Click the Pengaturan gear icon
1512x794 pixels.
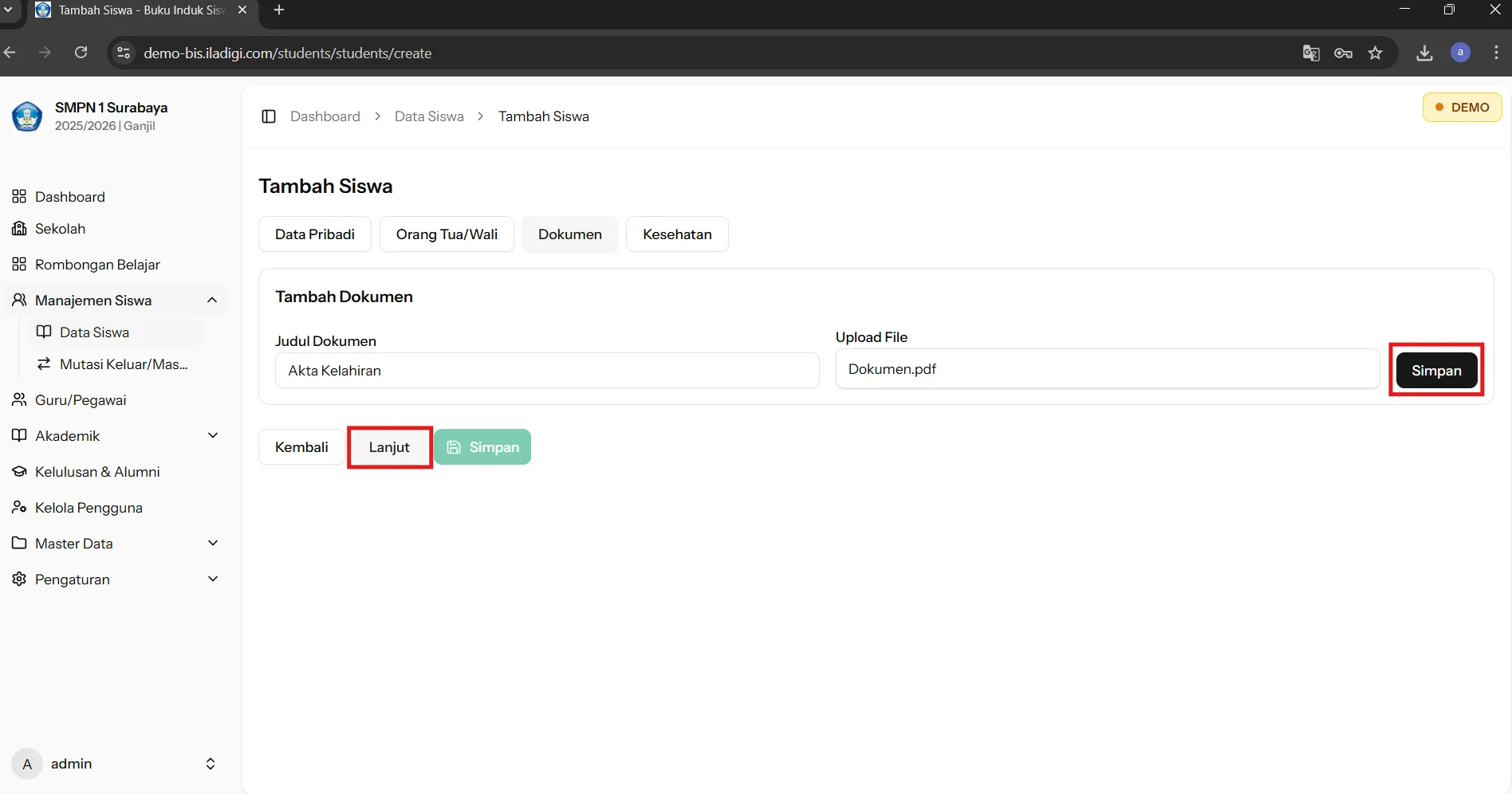(19, 579)
